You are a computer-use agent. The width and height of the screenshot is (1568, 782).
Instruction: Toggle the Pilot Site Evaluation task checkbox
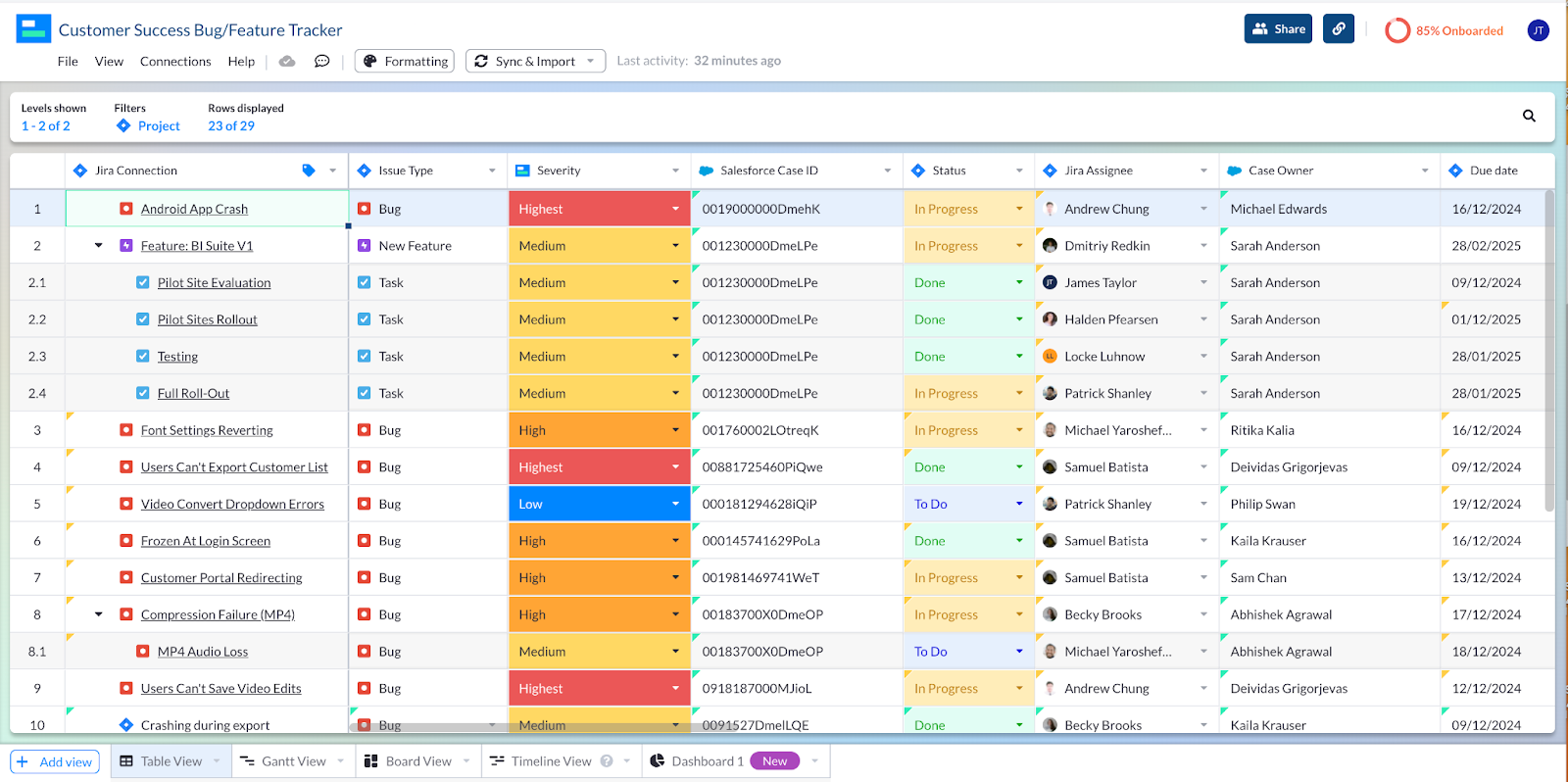(143, 283)
